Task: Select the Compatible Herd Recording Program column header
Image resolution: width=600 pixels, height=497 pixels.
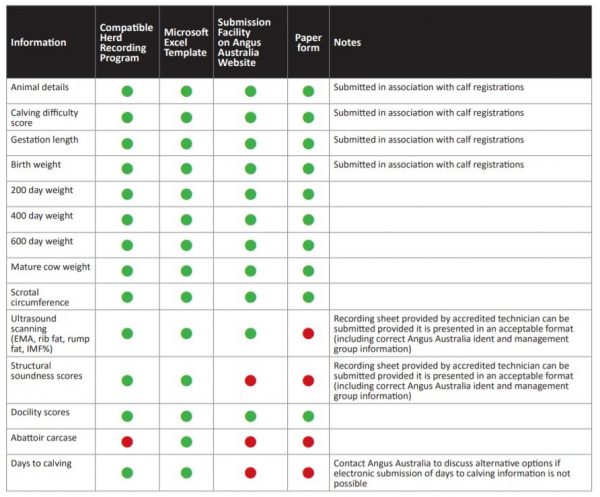Action: click(126, 43)
